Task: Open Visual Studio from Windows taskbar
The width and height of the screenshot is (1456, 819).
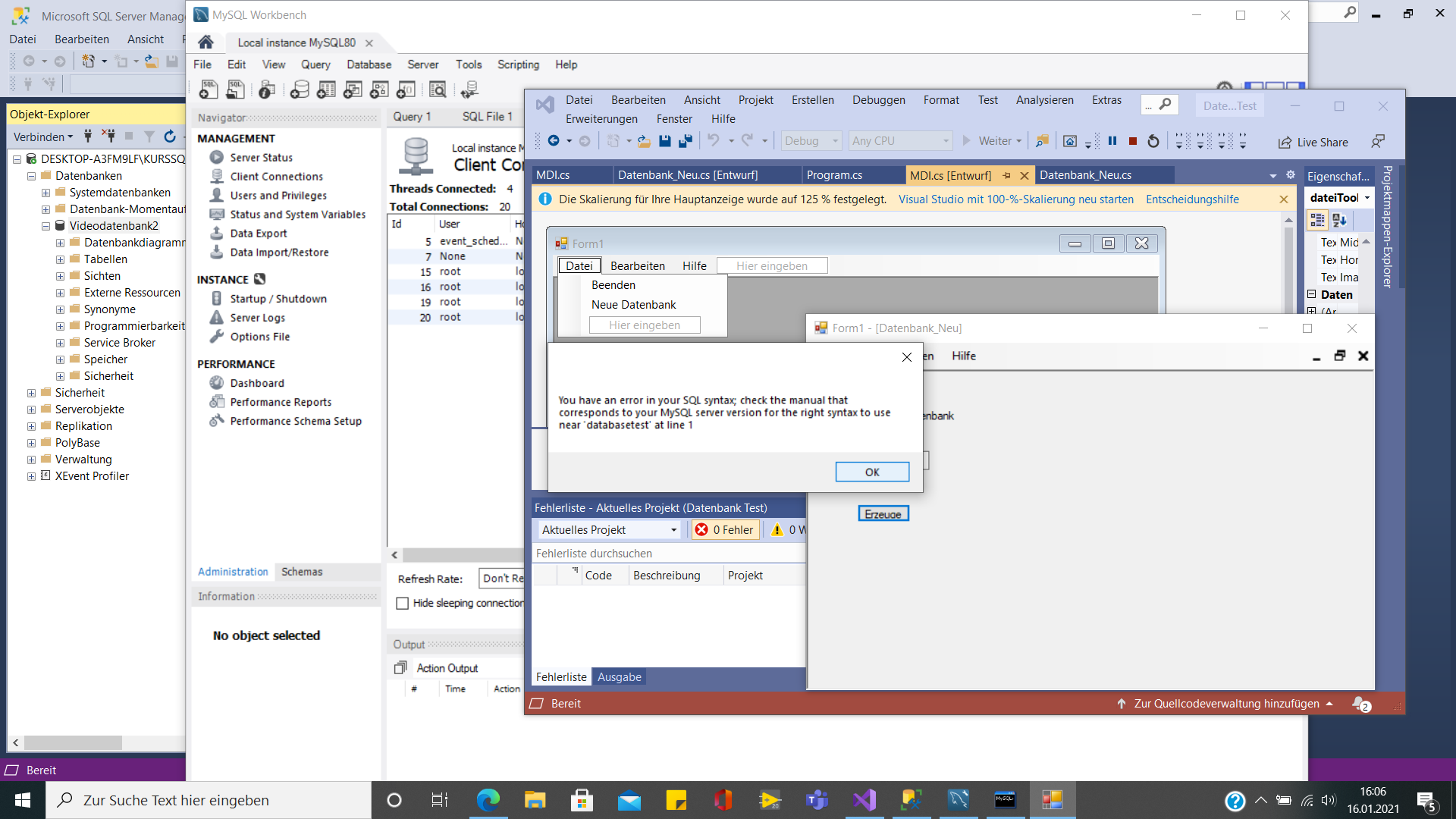Action: (x=864, y=800)
